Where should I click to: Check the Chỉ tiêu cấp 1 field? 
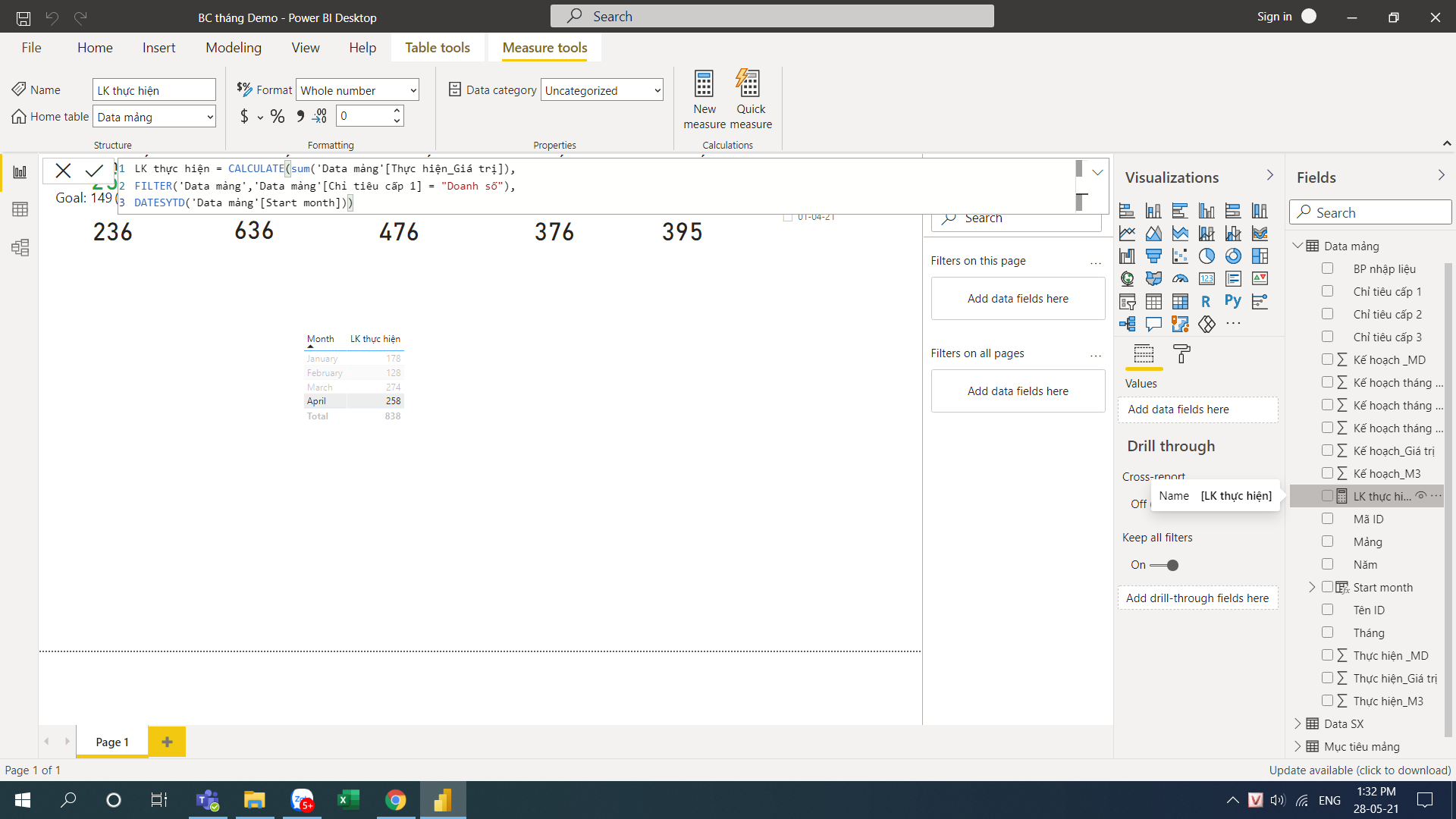1327,291
